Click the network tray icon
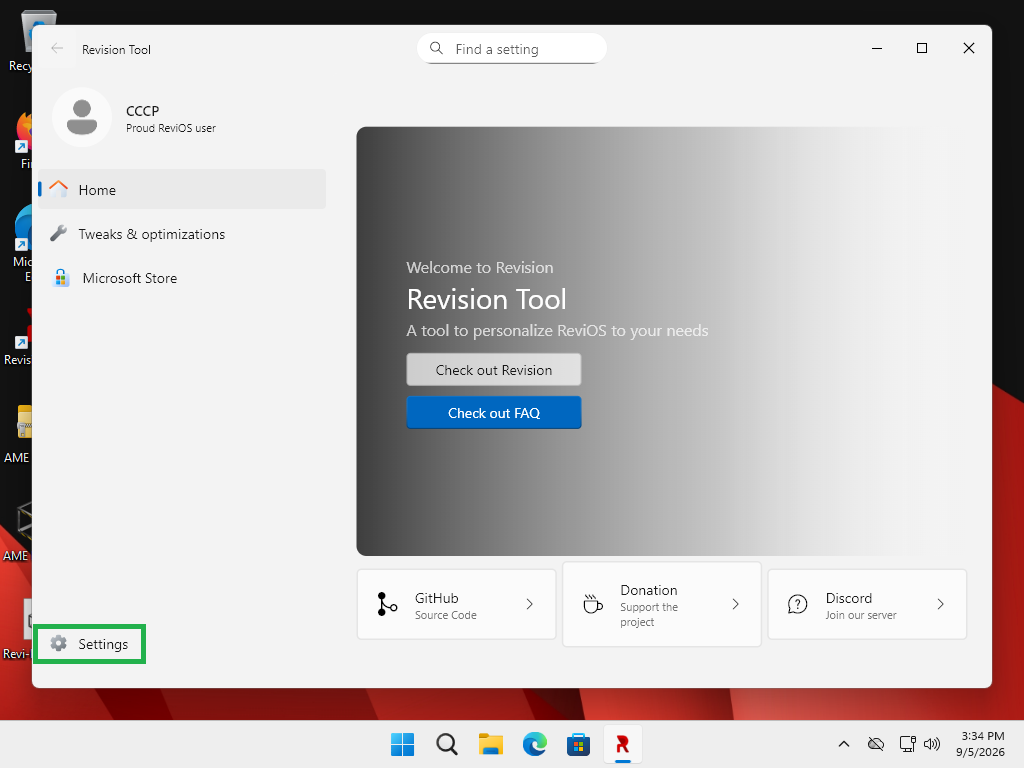The width and height of the screenshot is (1024, 768). [907, 744]
